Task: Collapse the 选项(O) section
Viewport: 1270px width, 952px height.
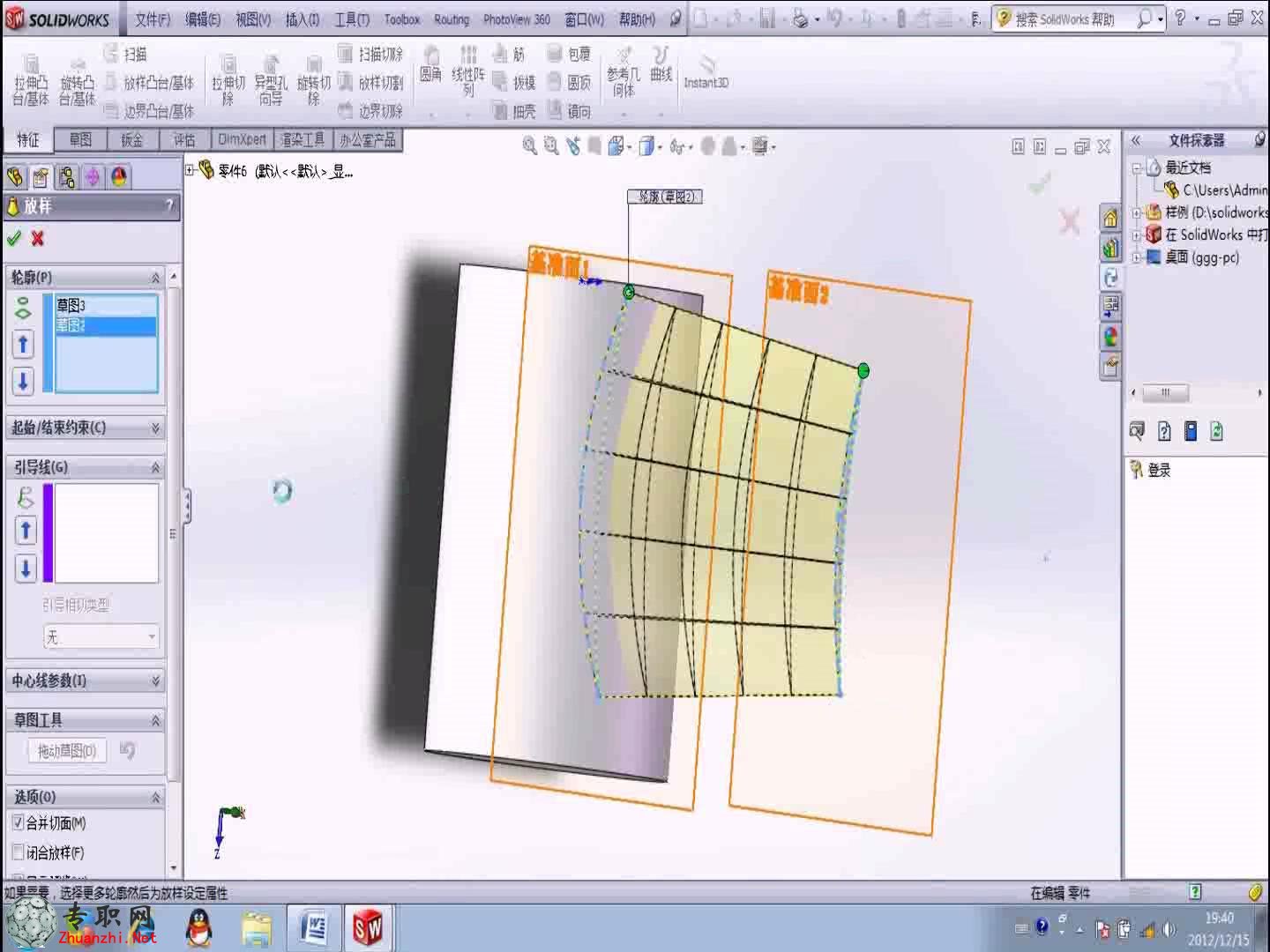Action: pos(155,797)
